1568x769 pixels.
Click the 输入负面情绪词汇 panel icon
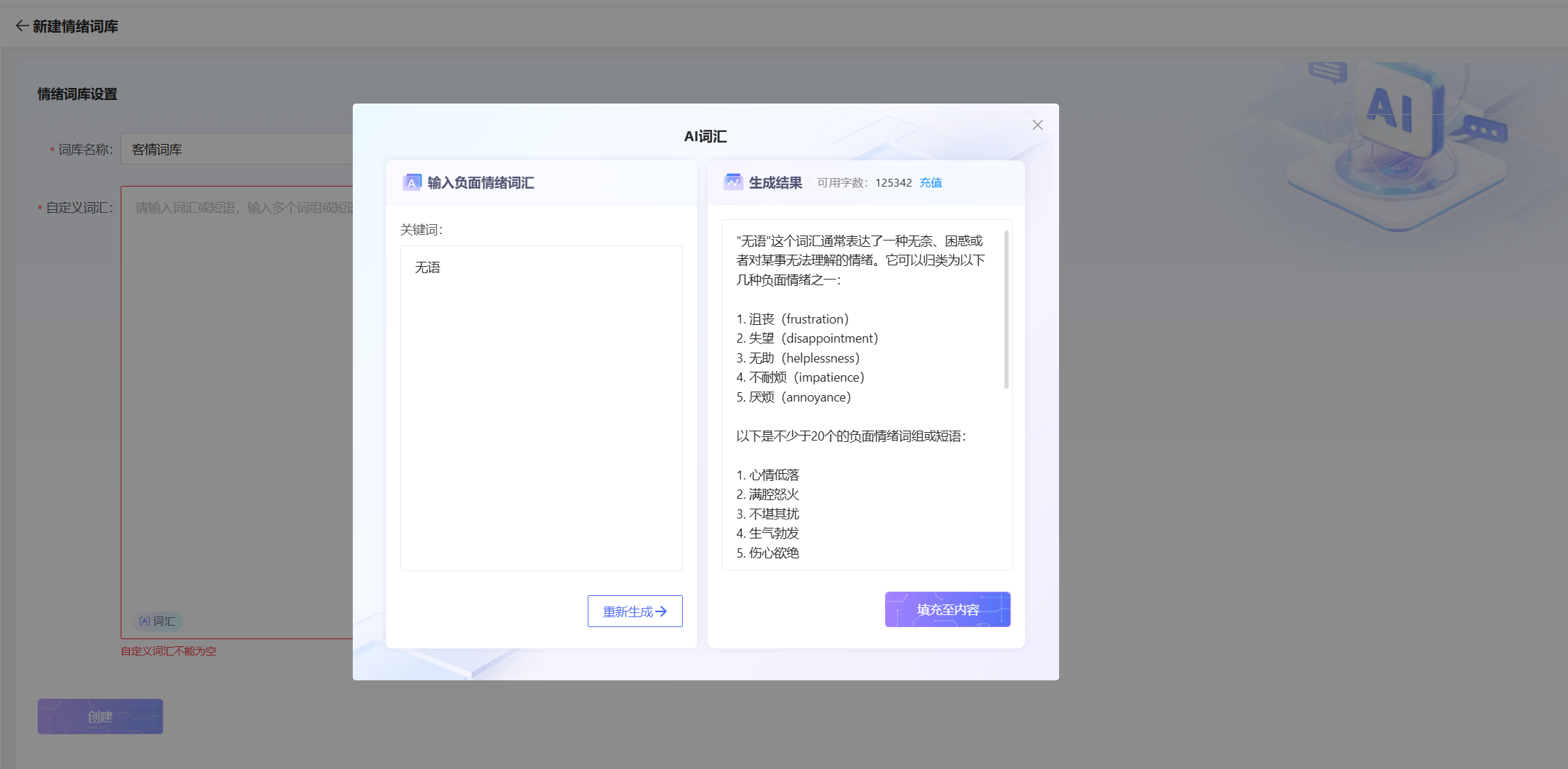412,182
